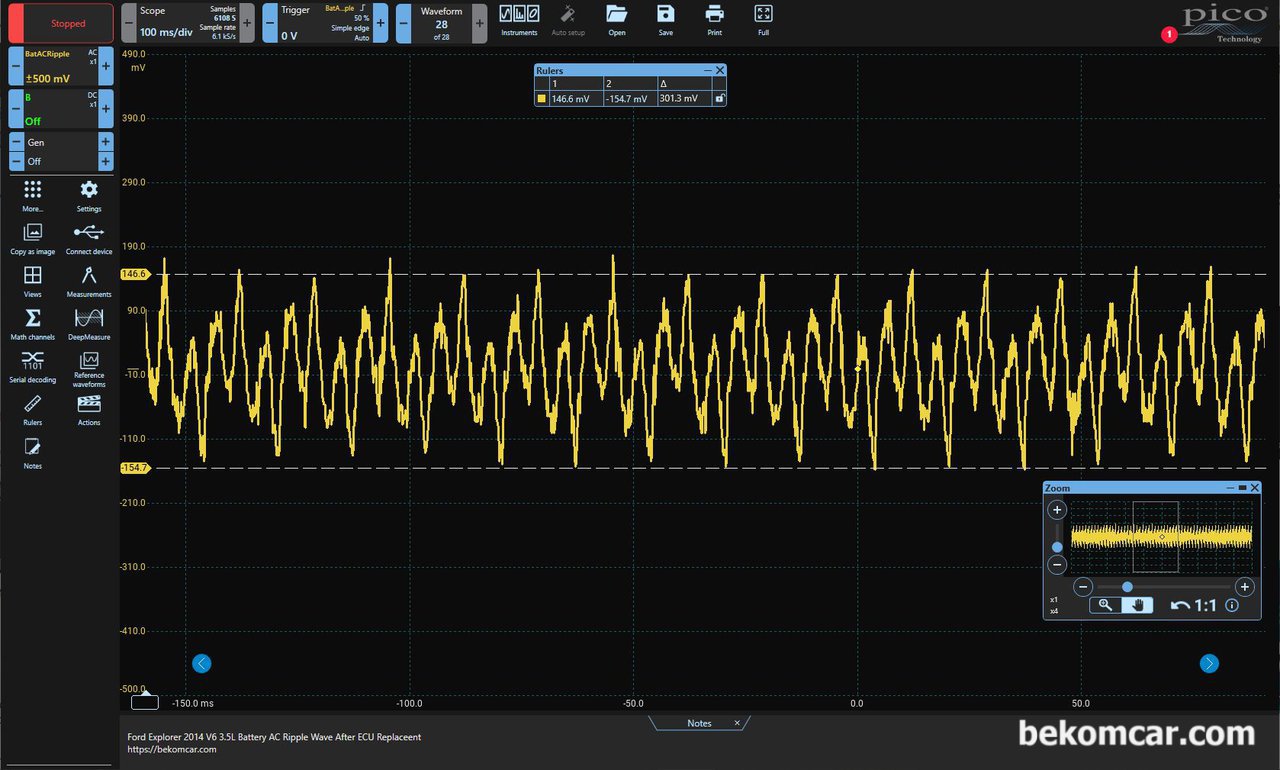Click Waveform buffer plus button
Viewport: 1280px width, 770px height.
tap(480, 23)
